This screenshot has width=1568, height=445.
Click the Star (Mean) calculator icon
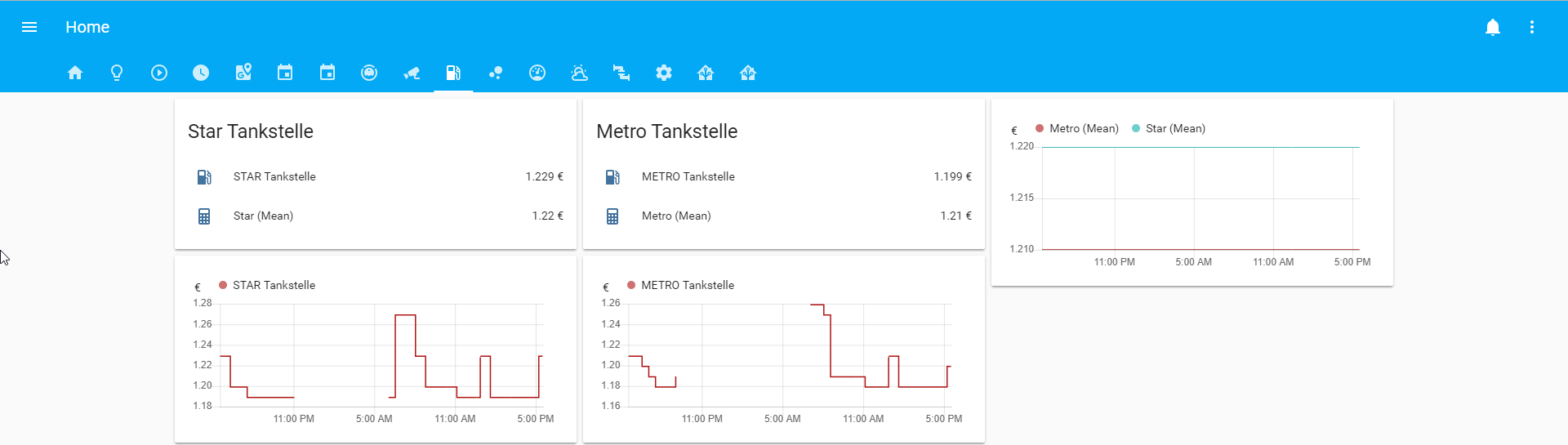coord(204,216)
